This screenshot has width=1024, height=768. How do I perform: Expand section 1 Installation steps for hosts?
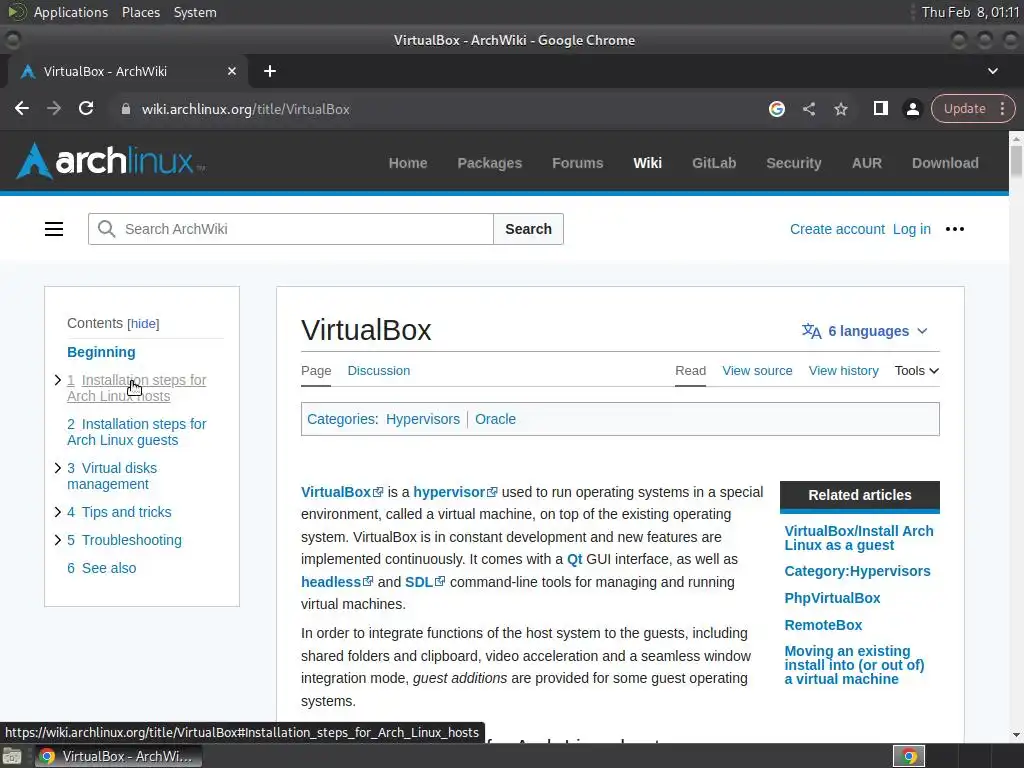point(57,380)
